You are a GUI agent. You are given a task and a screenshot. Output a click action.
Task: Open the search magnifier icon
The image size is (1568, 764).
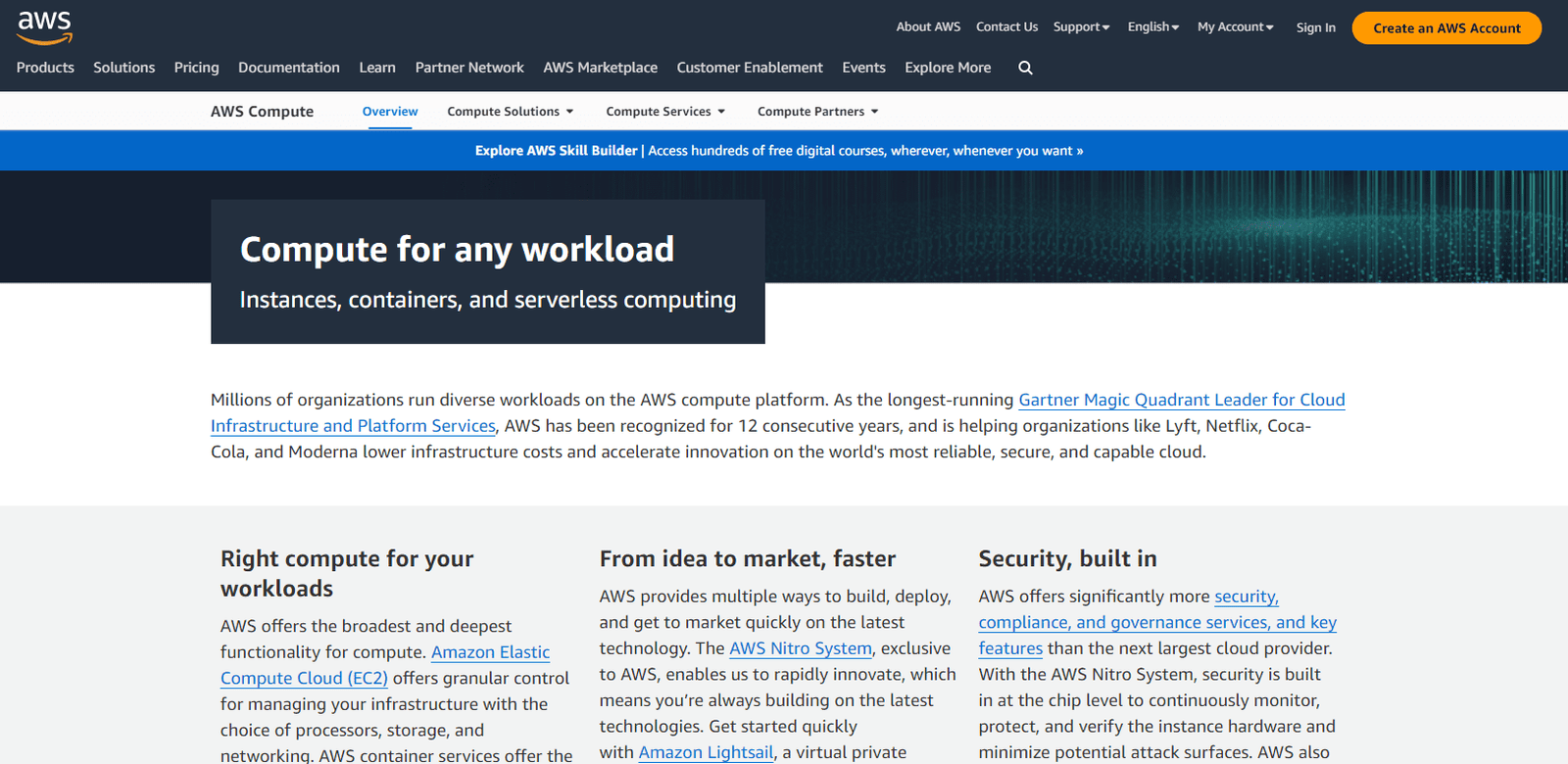click(1025, 68)
